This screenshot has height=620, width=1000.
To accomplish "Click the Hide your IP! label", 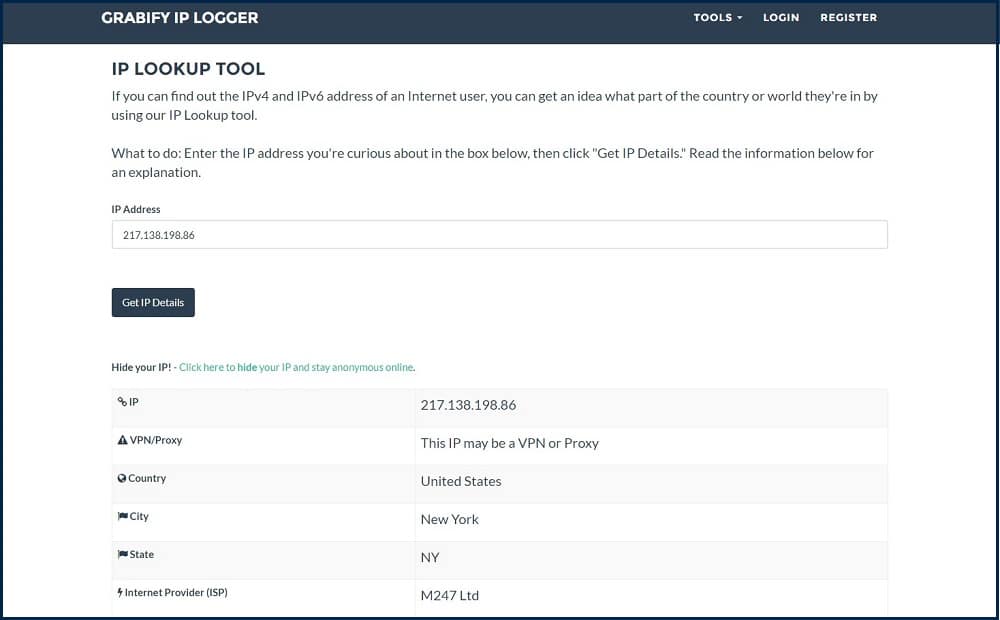I will pos(140,367).
